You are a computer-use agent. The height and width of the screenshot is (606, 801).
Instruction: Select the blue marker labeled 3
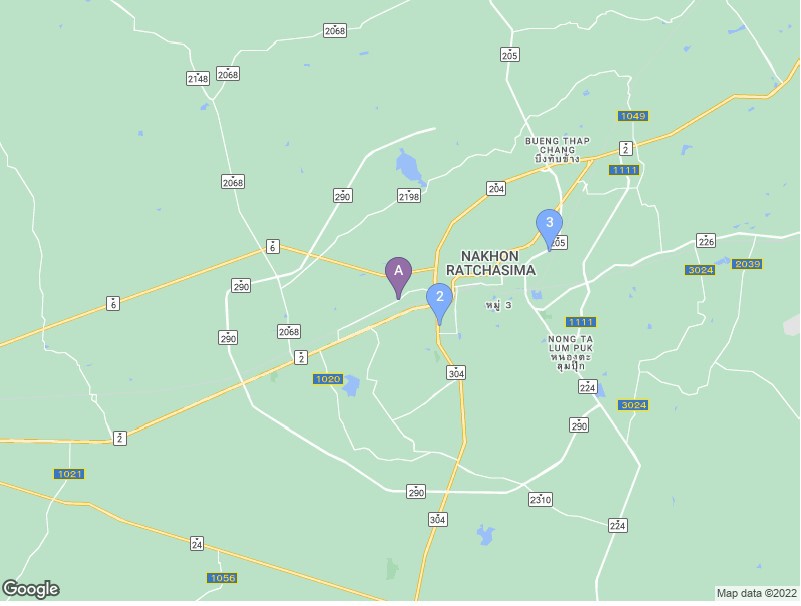(x=550, y=229)
